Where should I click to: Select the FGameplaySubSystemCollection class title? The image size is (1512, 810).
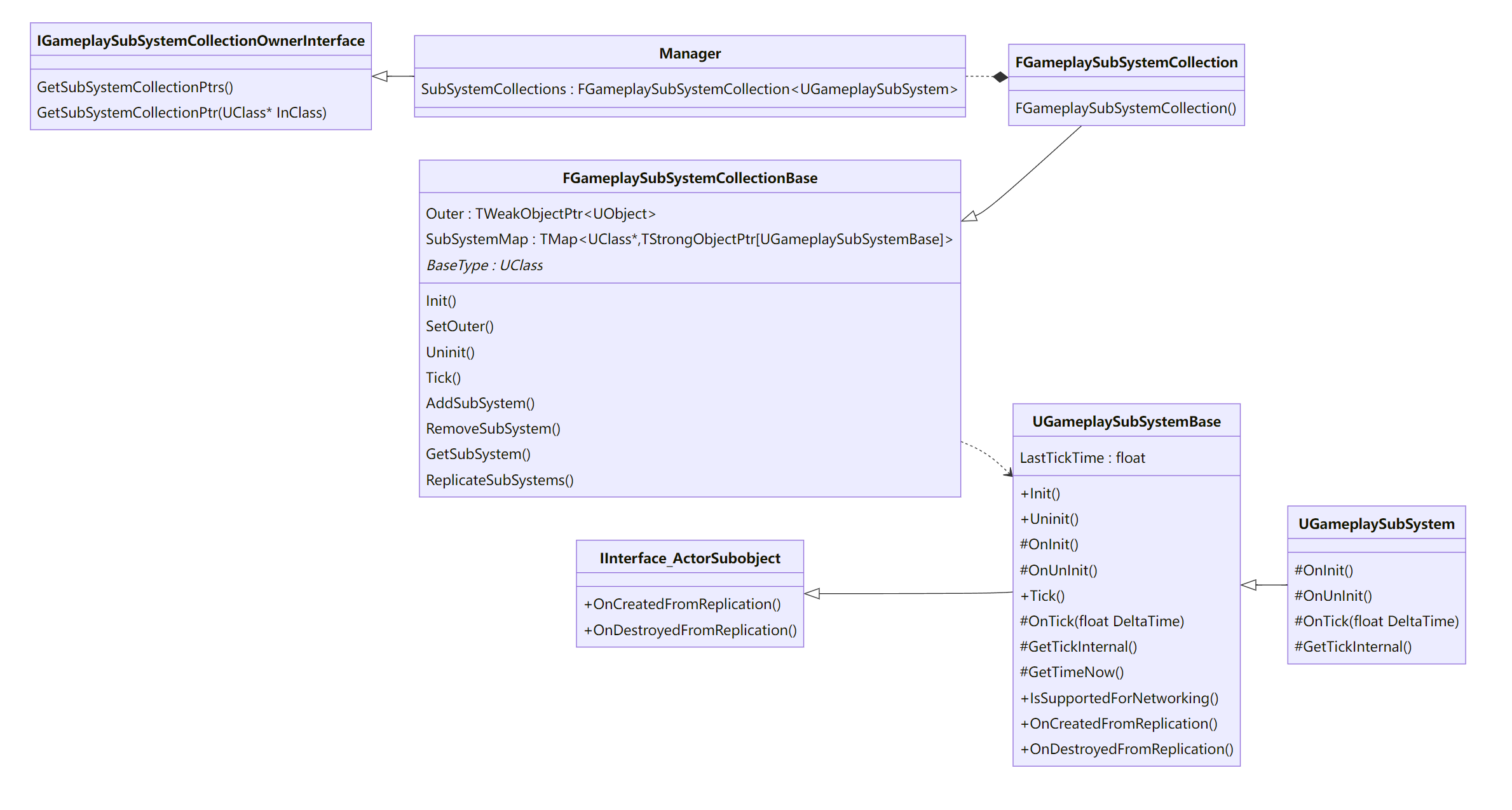tap(1126, 62)
